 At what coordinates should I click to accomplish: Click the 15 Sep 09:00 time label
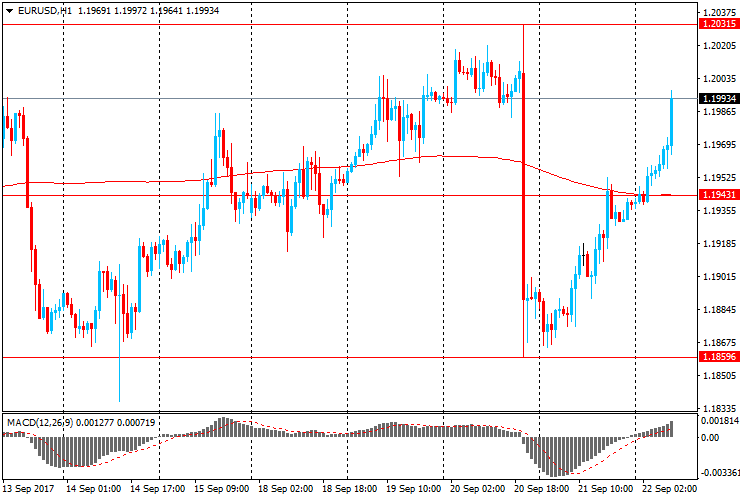coord(222,489)
